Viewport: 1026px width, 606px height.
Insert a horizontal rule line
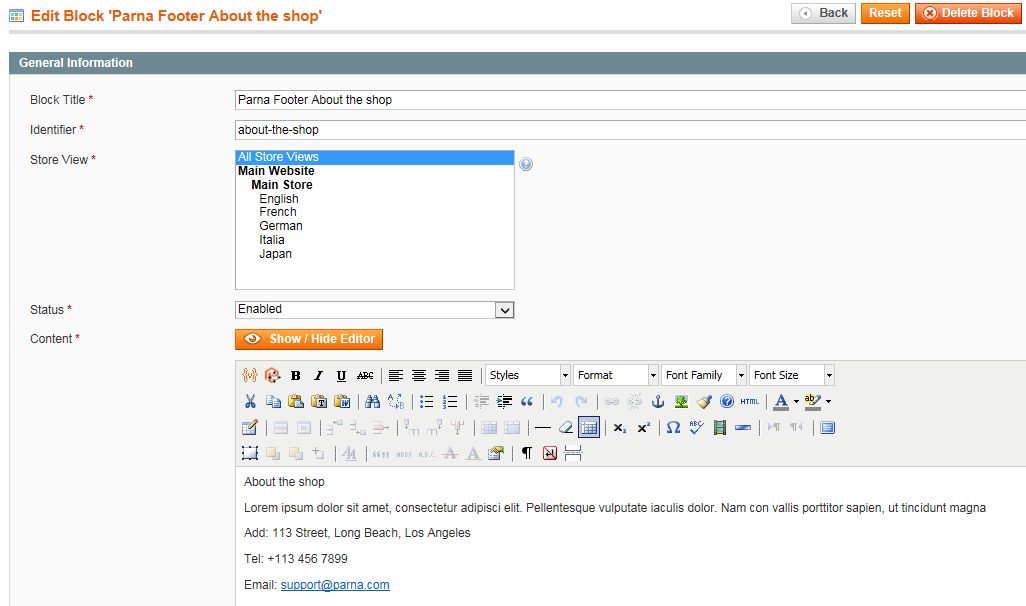542,427
